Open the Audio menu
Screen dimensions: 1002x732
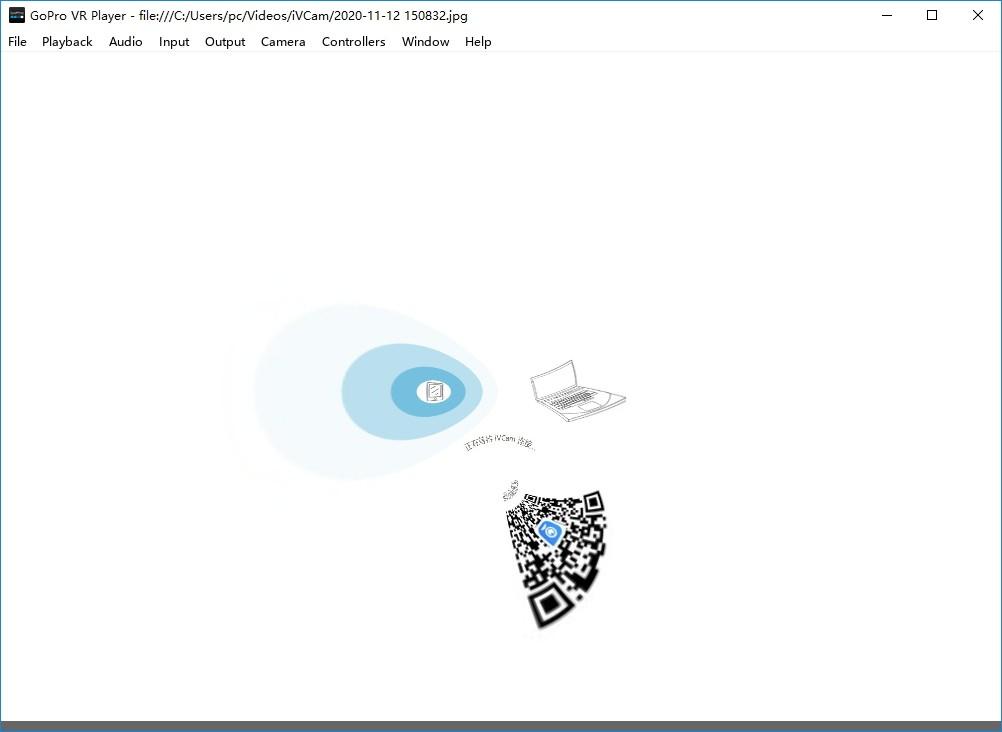[x=125, y=42]
